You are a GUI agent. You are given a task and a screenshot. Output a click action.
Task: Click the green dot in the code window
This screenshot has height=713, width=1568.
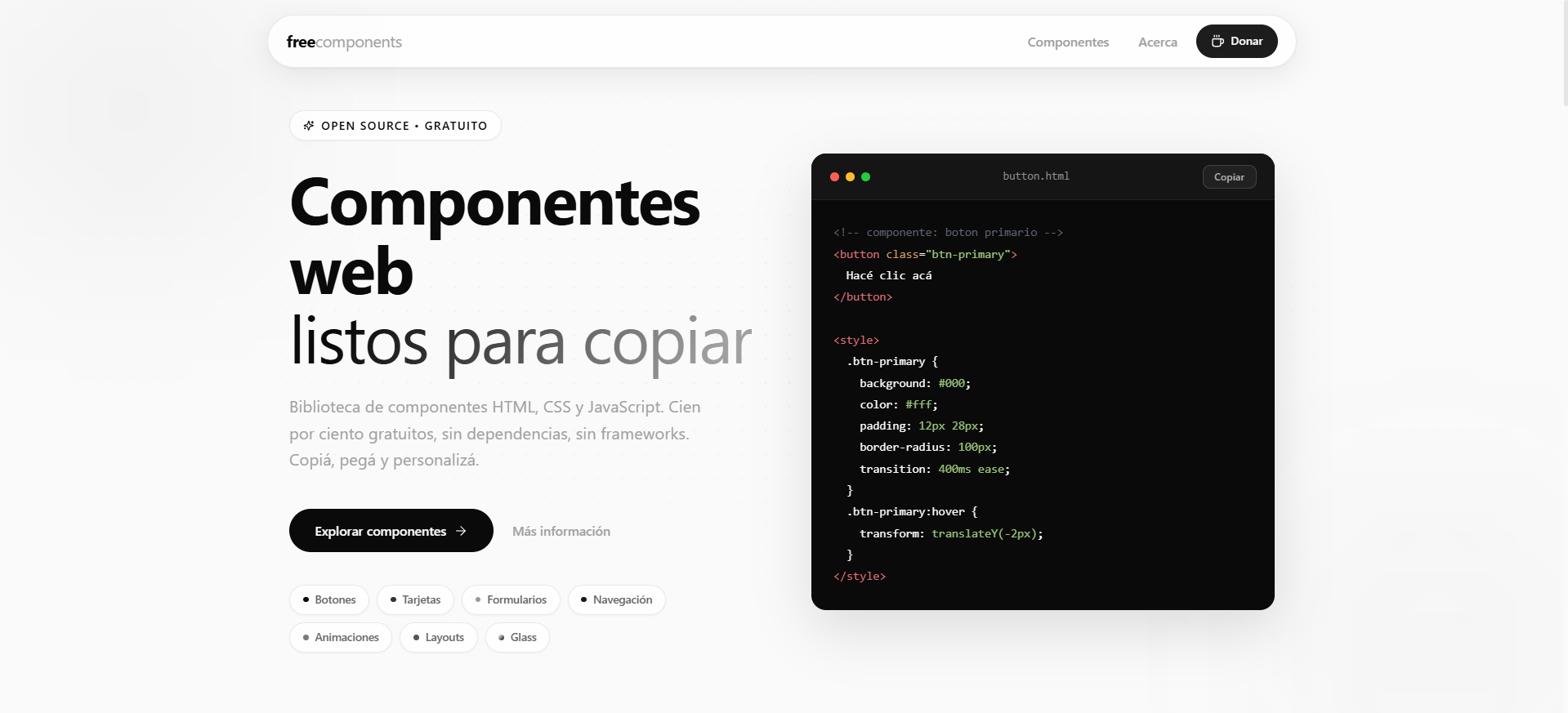point(865,176)
